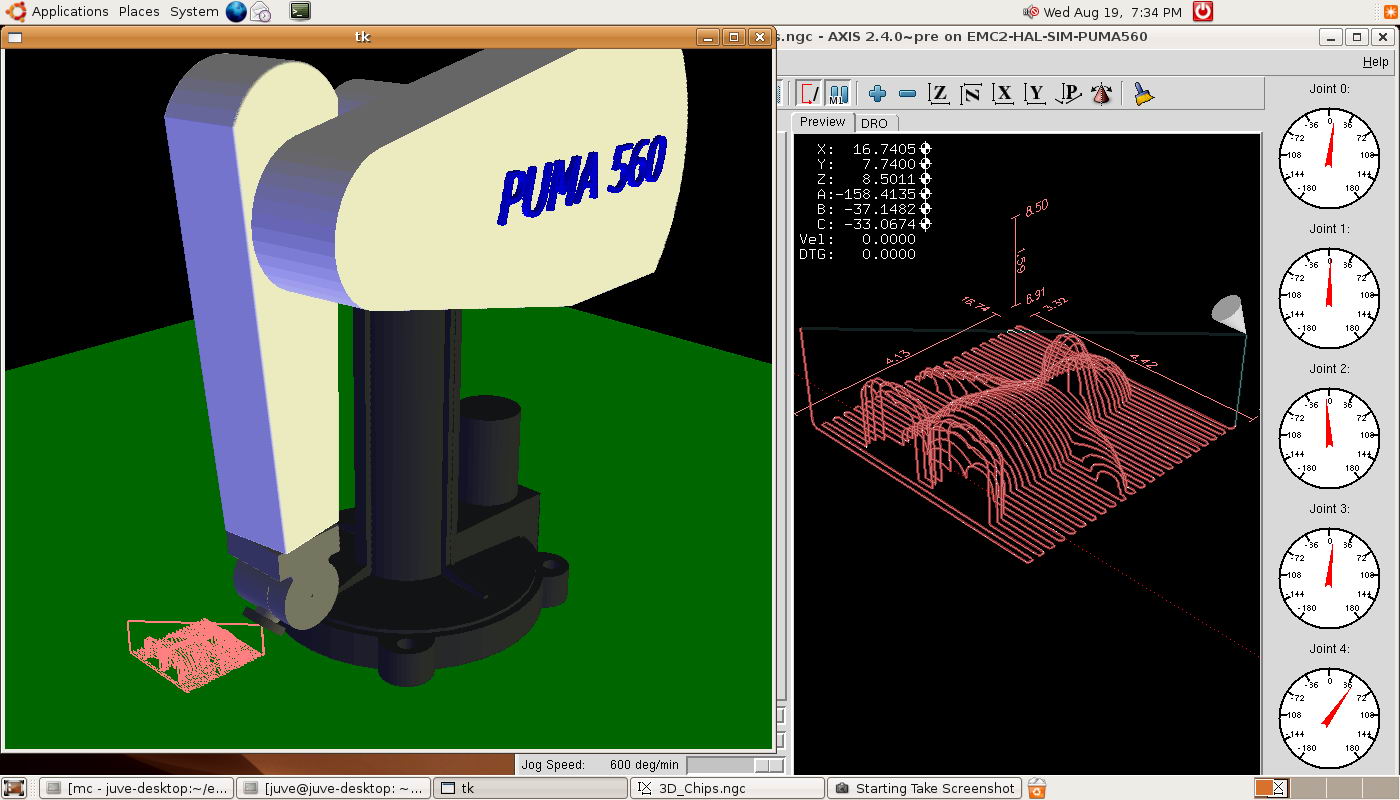
Task: Toggle the skip lines with slash button
Action: [809, 94]
